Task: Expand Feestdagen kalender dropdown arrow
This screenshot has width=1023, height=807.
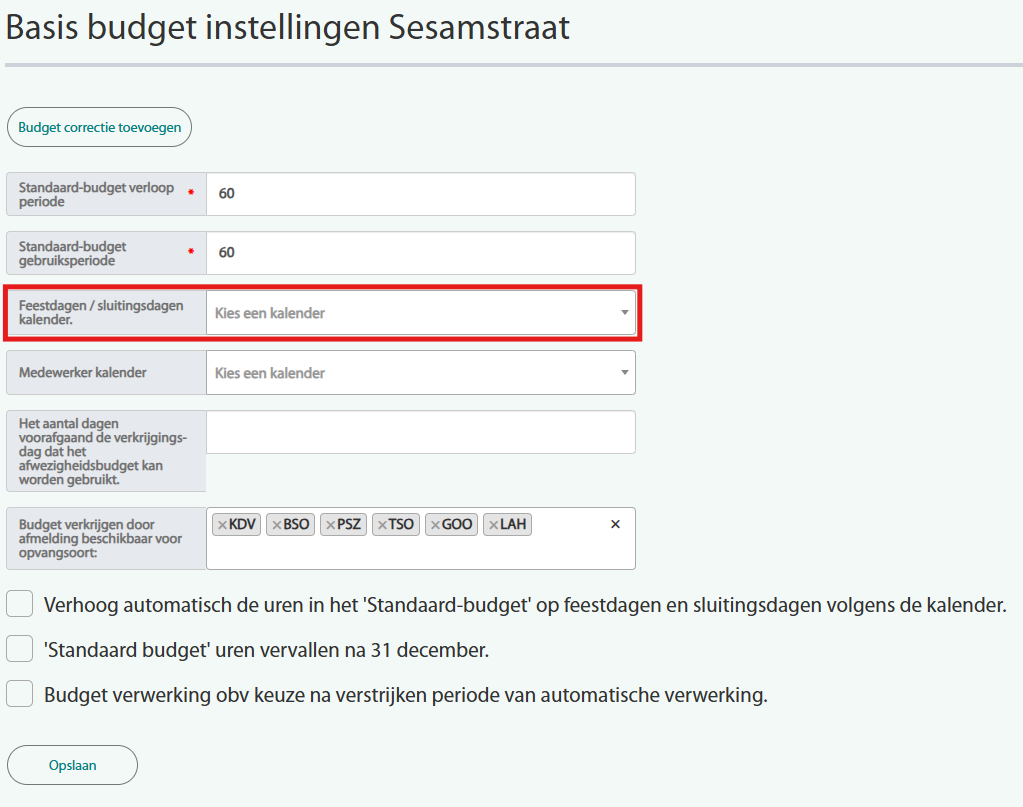Action: 624,313
